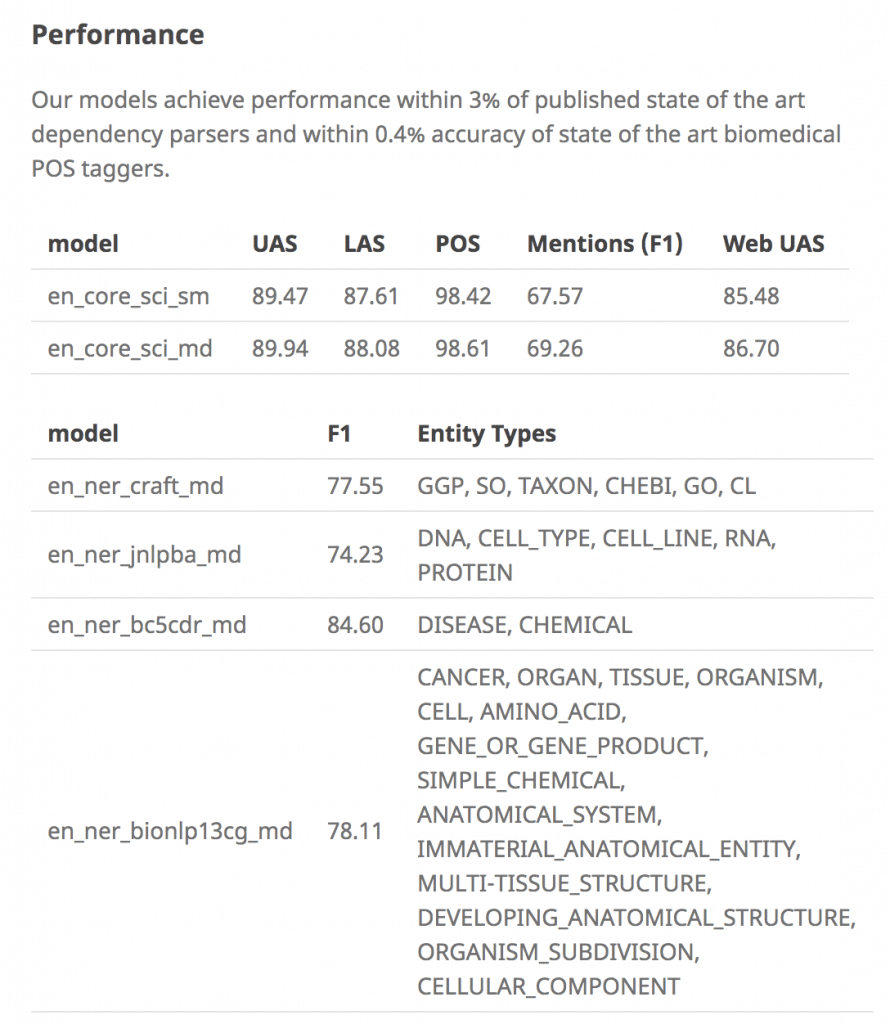This screenshot has height=1024, width=890.
Task: Click the 78.11 F1 score
Action: point(355,831)
